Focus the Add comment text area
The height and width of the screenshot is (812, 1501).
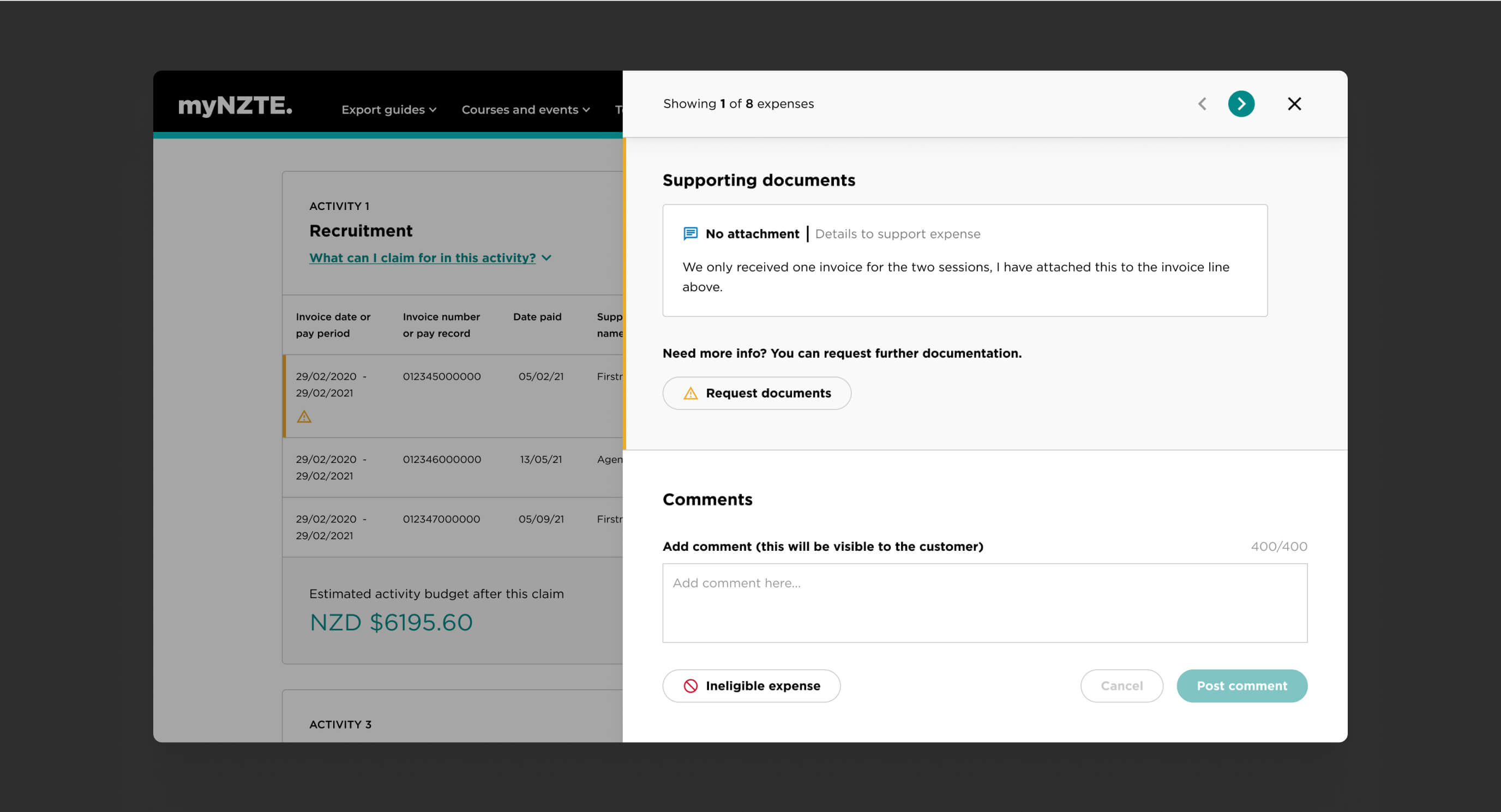coord(984,603)
